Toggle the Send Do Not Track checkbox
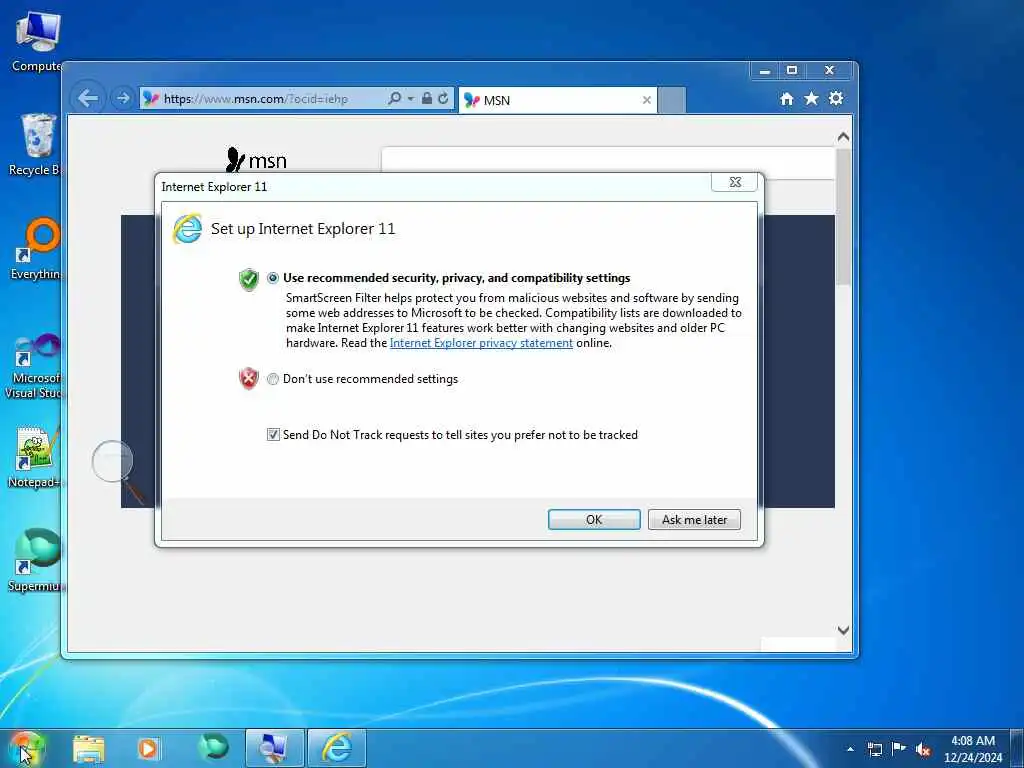This screenshot has height=768, width=1024. coord(273,435)
